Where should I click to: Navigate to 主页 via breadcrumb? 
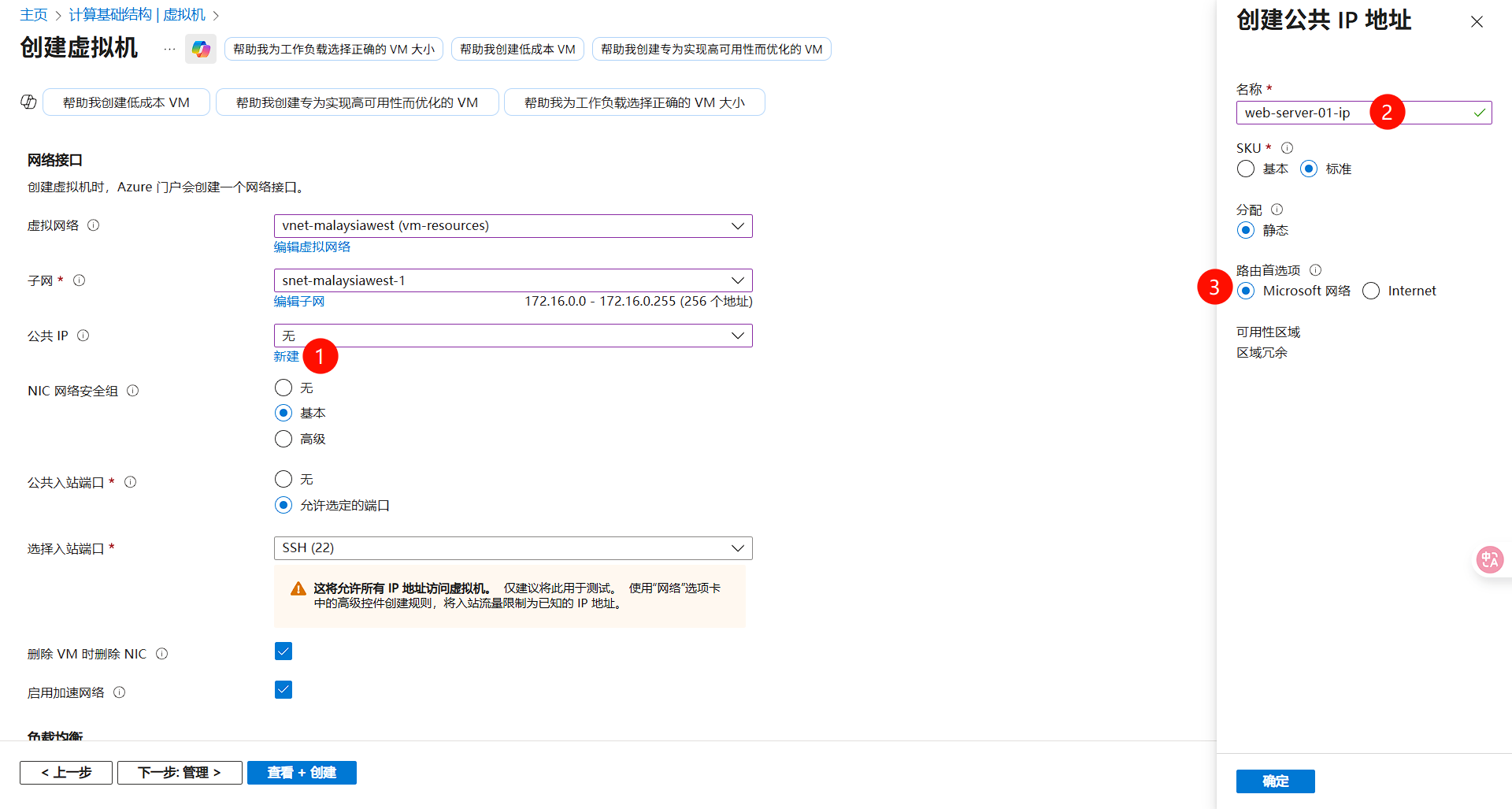(34, 14)
